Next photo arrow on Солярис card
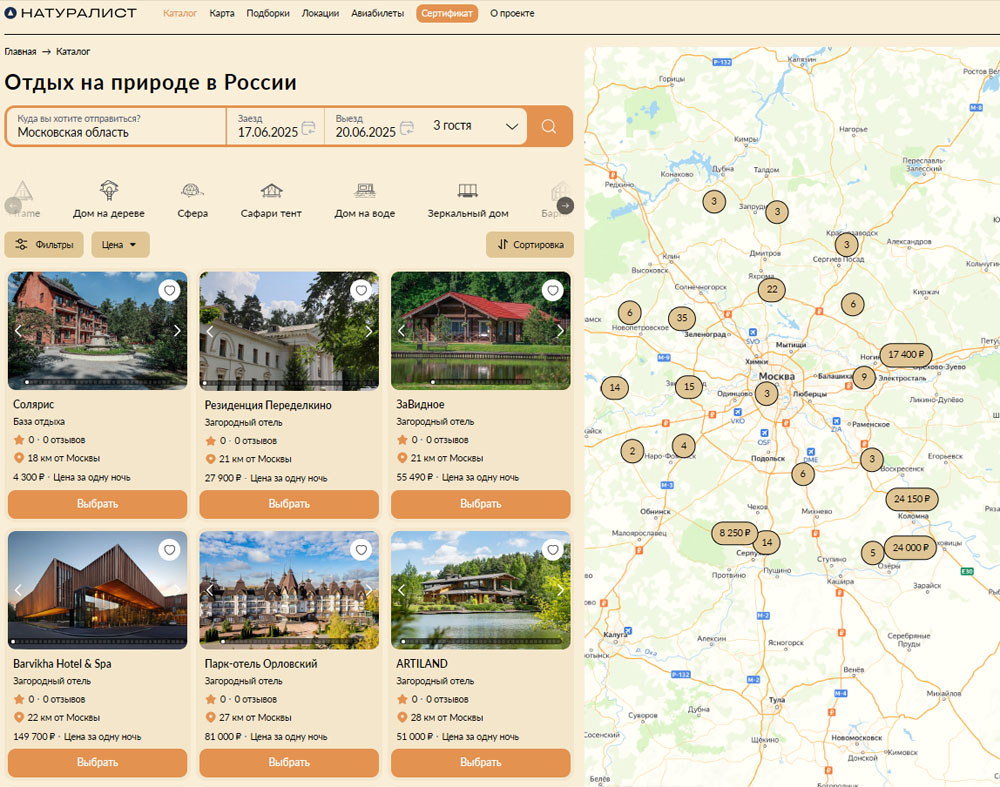This screenshot has width=1000, height=787. click(177, 330)
